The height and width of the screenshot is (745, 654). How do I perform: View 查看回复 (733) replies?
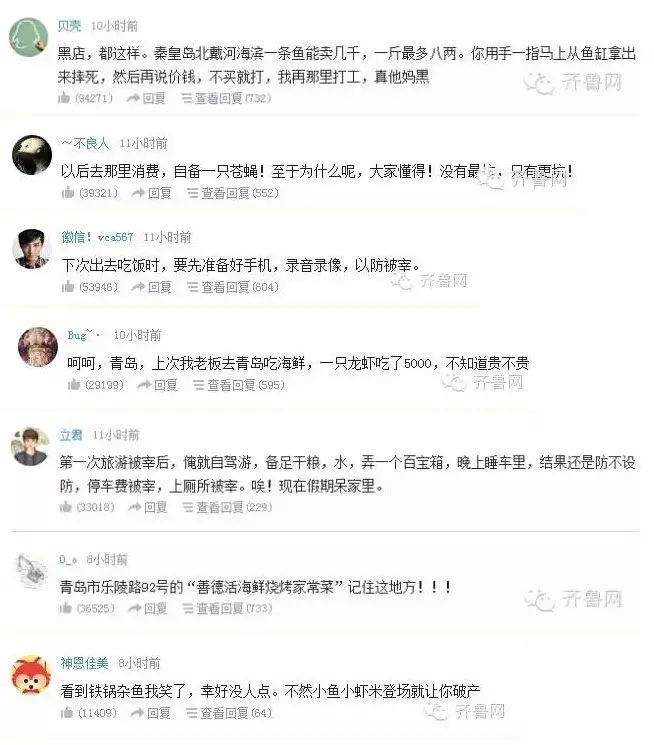pos(227,608)
